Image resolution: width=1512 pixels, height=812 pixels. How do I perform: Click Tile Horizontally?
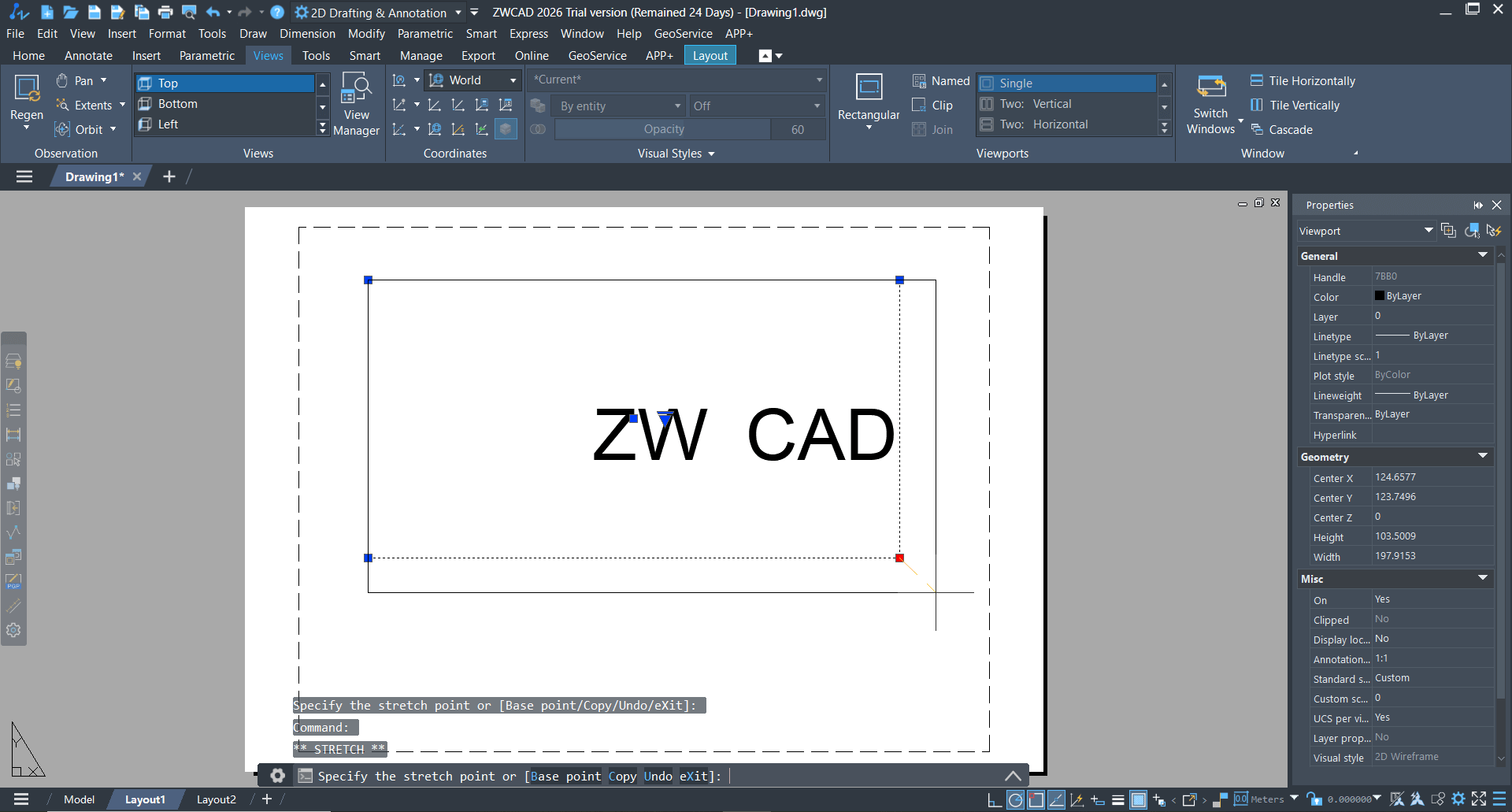1303,80
